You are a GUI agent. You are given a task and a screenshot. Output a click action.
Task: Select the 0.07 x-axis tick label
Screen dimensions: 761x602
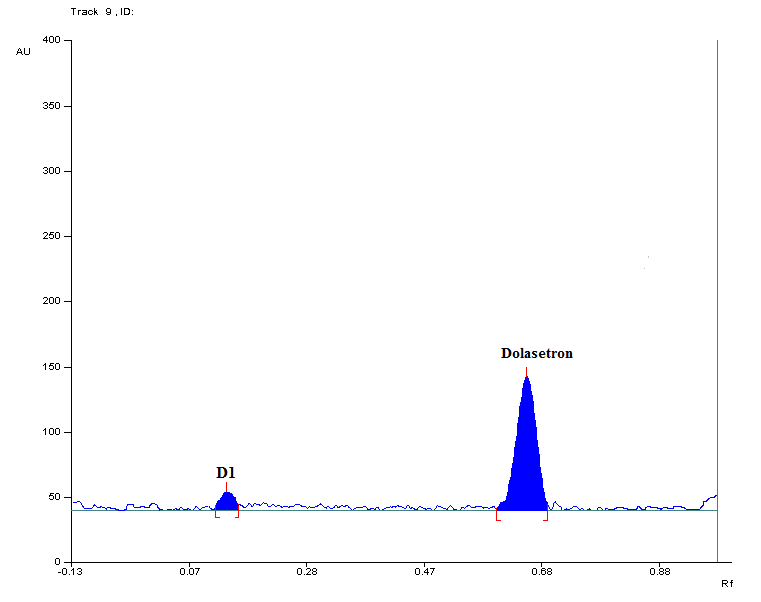coord(189,573)
